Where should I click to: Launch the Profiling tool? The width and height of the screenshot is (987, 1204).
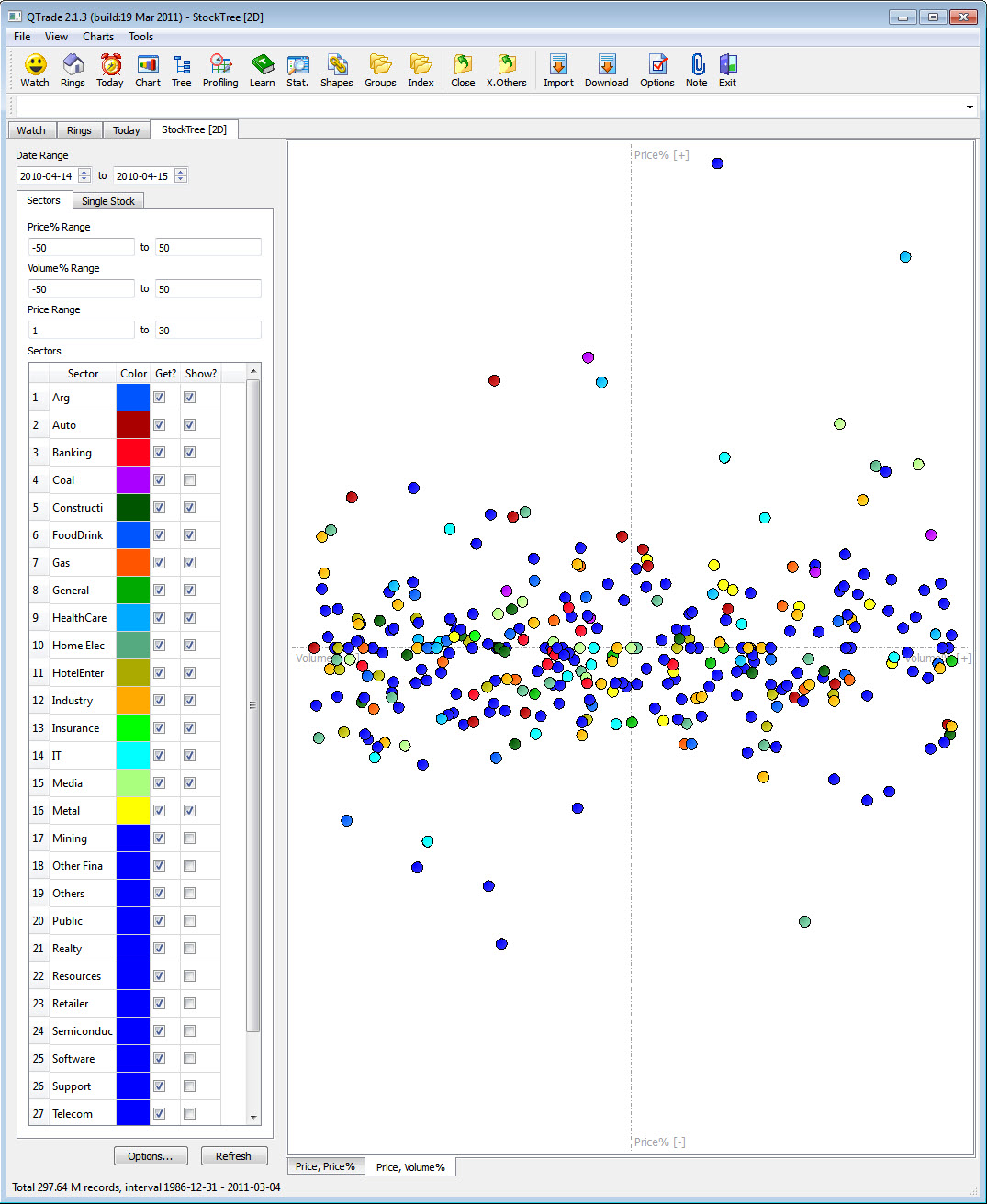(x=220, y=70)
